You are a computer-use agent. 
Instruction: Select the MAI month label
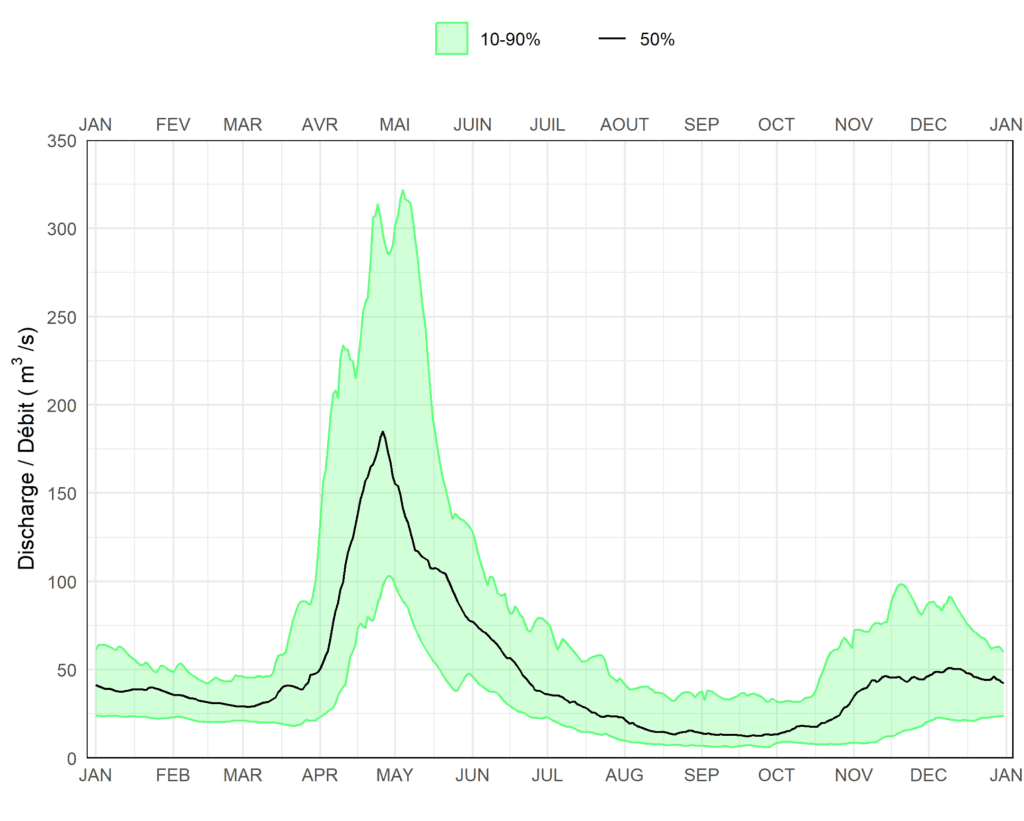pyautogui.click(x=394, y=125)
